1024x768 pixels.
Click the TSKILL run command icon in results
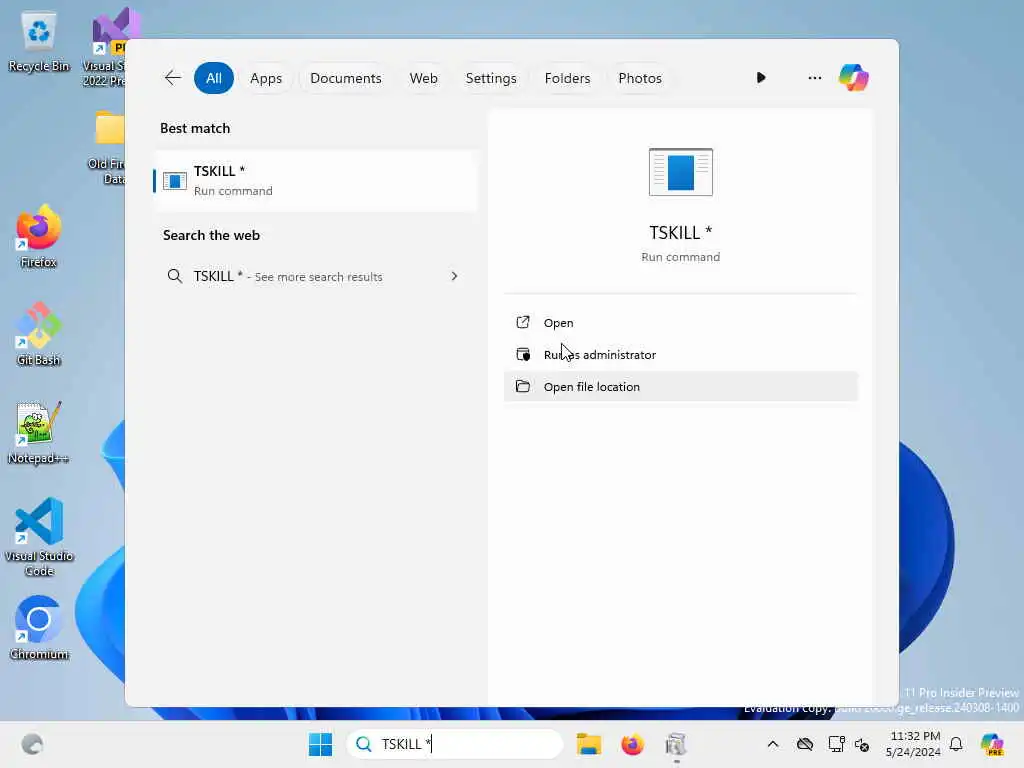pyautogui.click(x=174, y=181)
